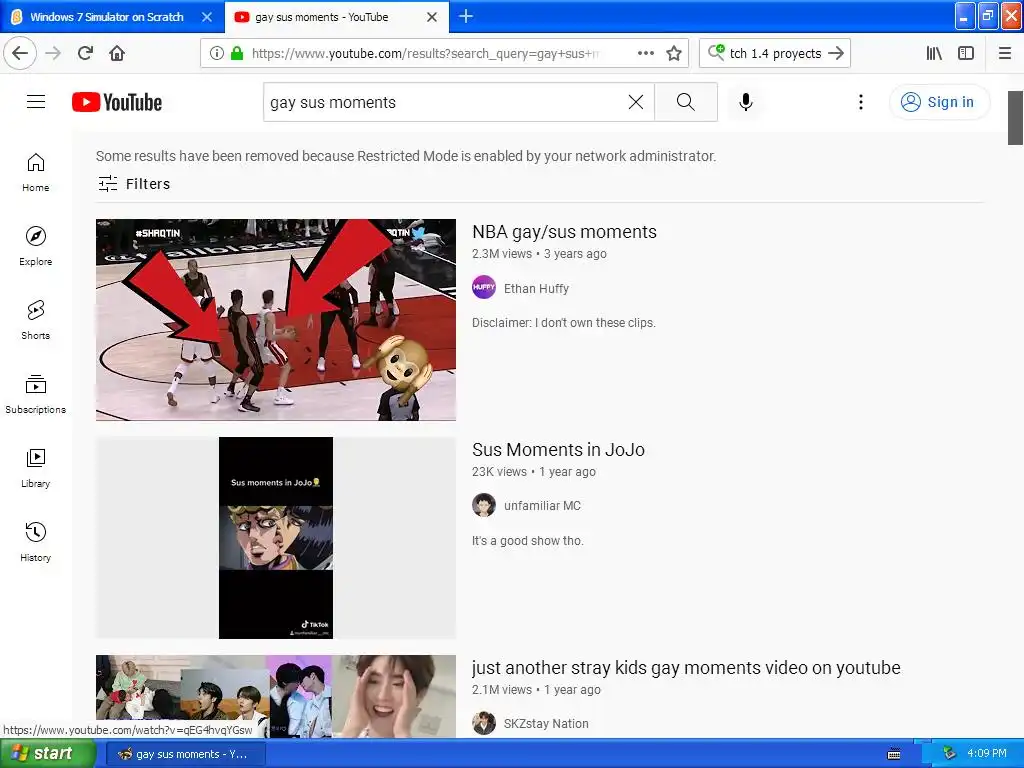Screen dimensions: 1024x768
Task: Open YouTube settings three-dot menu
Action: 861,102
